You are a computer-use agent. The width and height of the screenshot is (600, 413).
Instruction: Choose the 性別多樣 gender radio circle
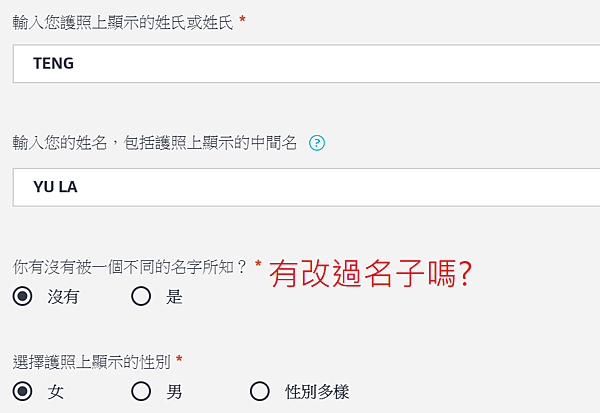tap(259, 391)
